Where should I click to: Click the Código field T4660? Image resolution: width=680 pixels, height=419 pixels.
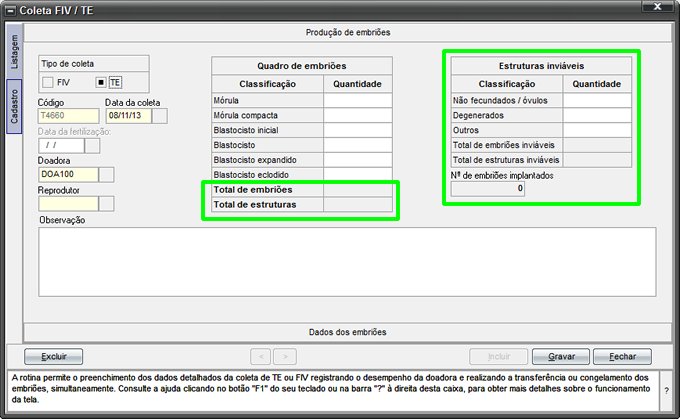(x=69, y=116)
